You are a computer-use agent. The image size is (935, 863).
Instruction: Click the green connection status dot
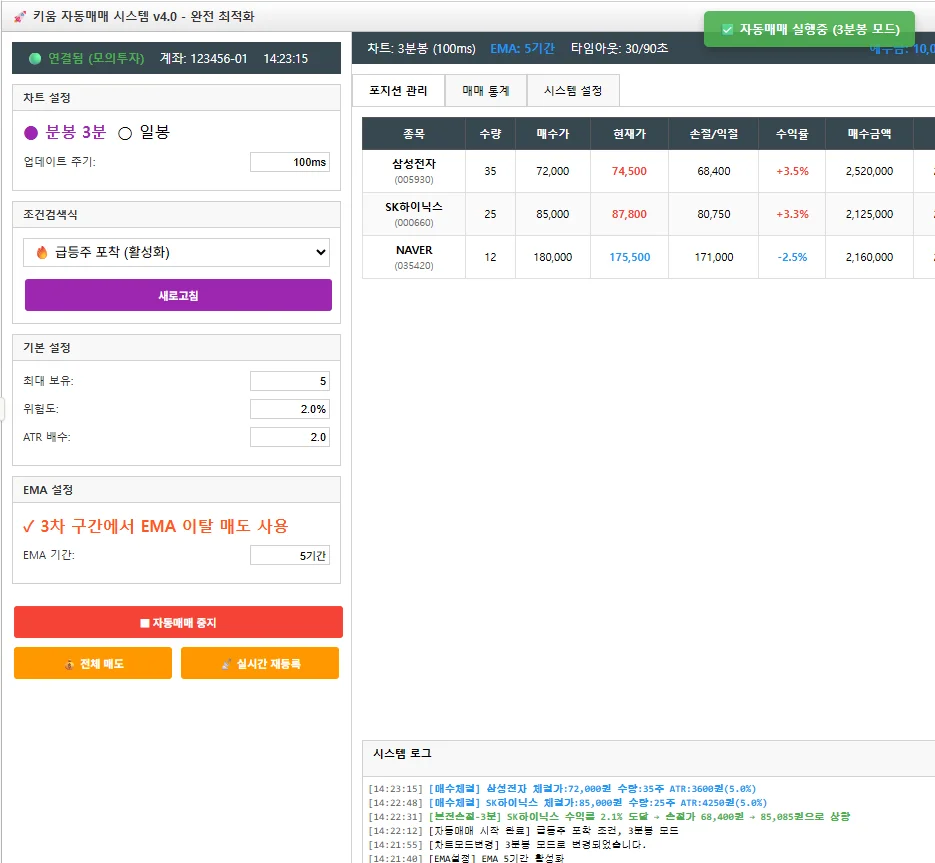click(x=35, y=59)
